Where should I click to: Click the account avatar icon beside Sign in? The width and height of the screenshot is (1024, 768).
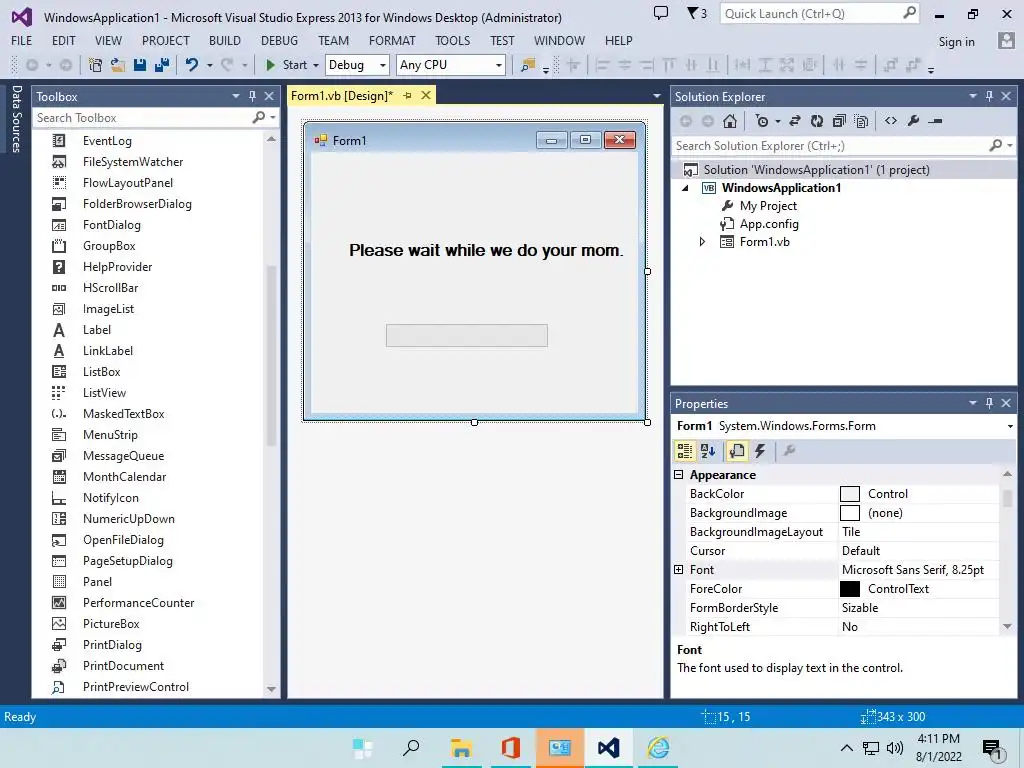coord(1006,40)
